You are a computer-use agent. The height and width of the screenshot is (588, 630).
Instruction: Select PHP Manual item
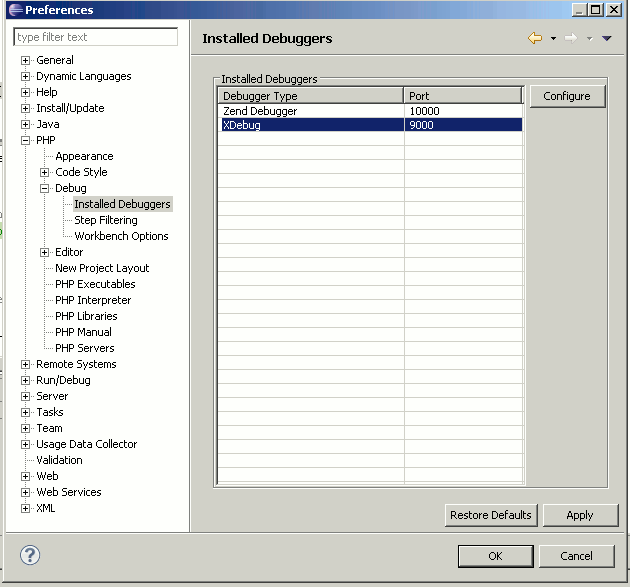tap(84, 332)
